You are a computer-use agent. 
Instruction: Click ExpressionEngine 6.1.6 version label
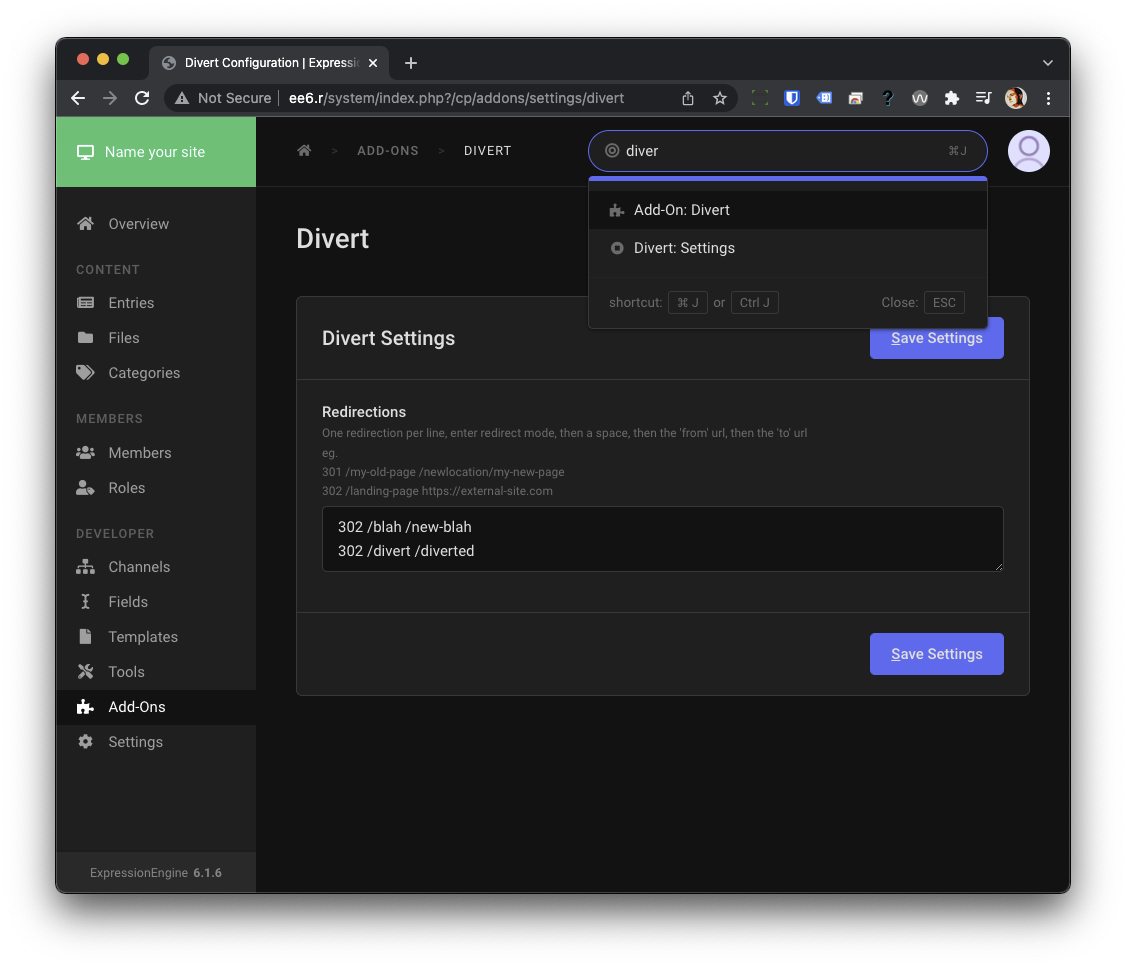click(x=156, y=873)
